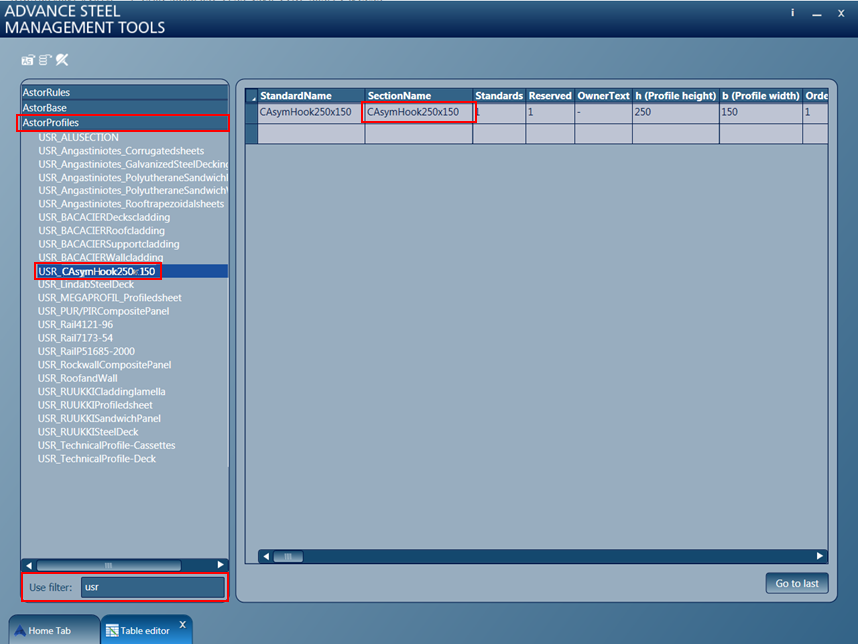Expand the AstorRules database node
The image size is (859, 644).
point(124,93)
